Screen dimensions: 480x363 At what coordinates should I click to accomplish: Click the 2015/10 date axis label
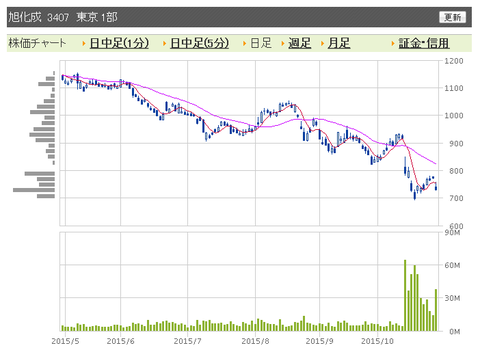(377, 341)
